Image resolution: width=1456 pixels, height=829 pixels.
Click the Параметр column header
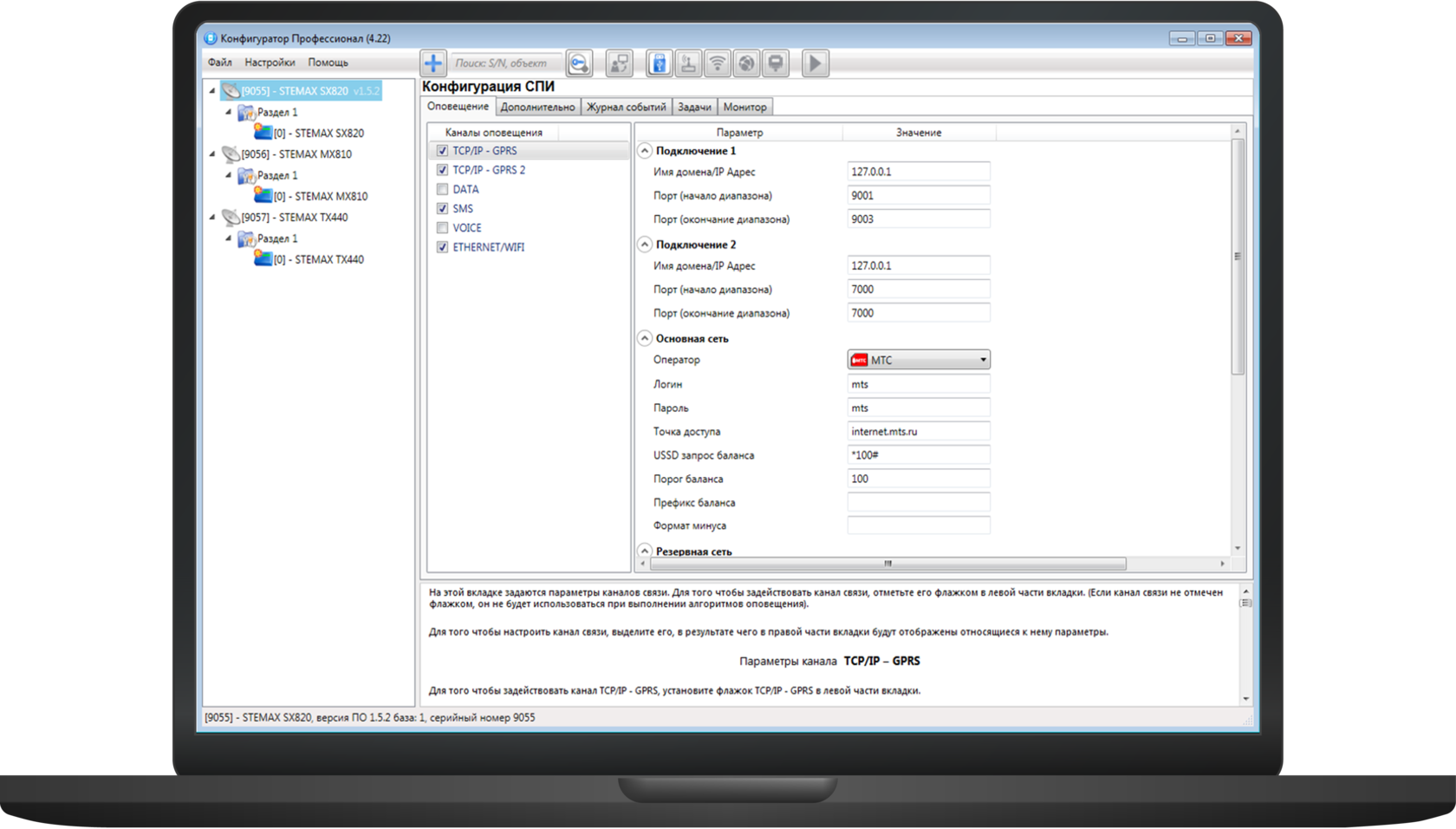[739, 133]
